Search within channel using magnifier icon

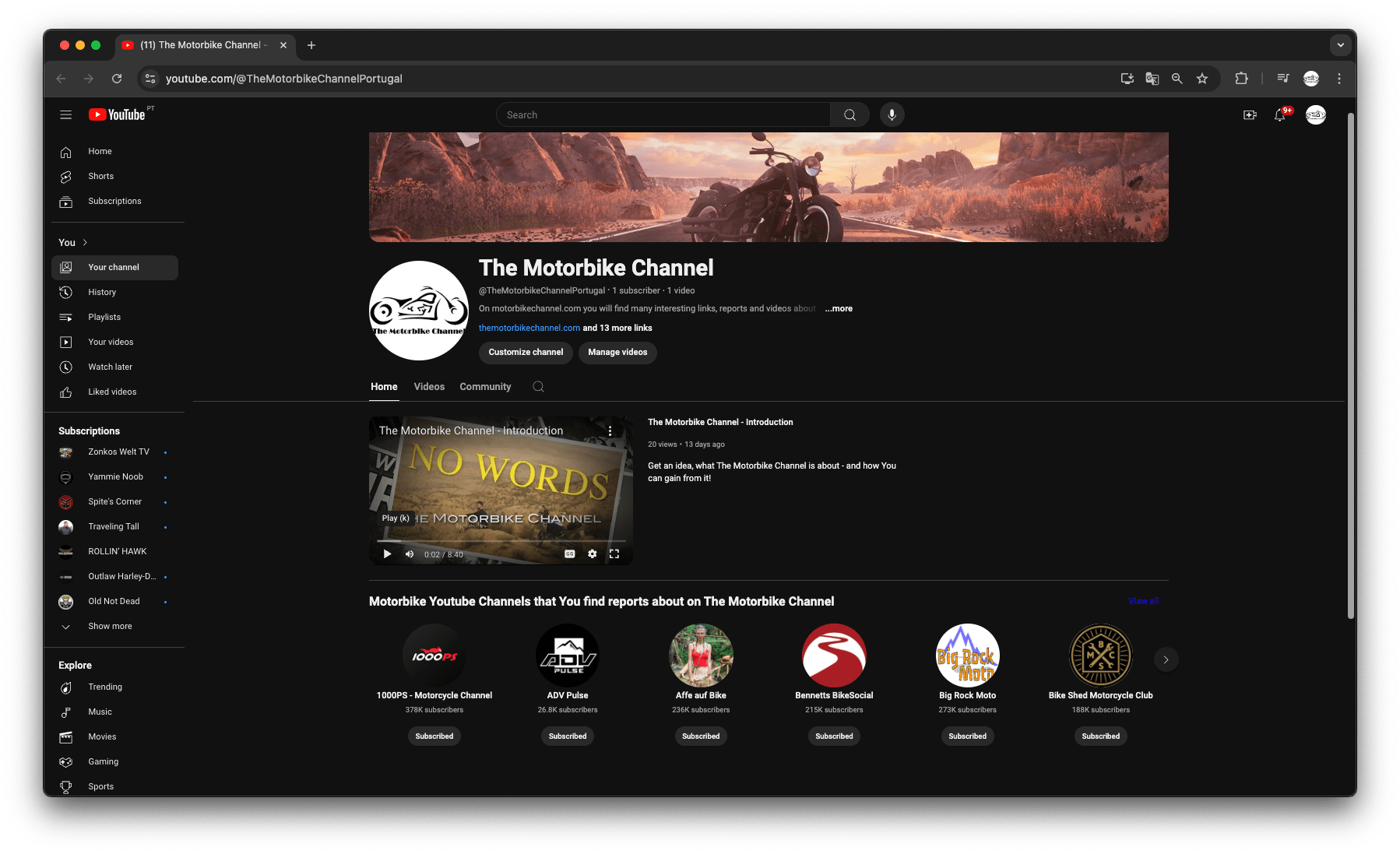538,387
